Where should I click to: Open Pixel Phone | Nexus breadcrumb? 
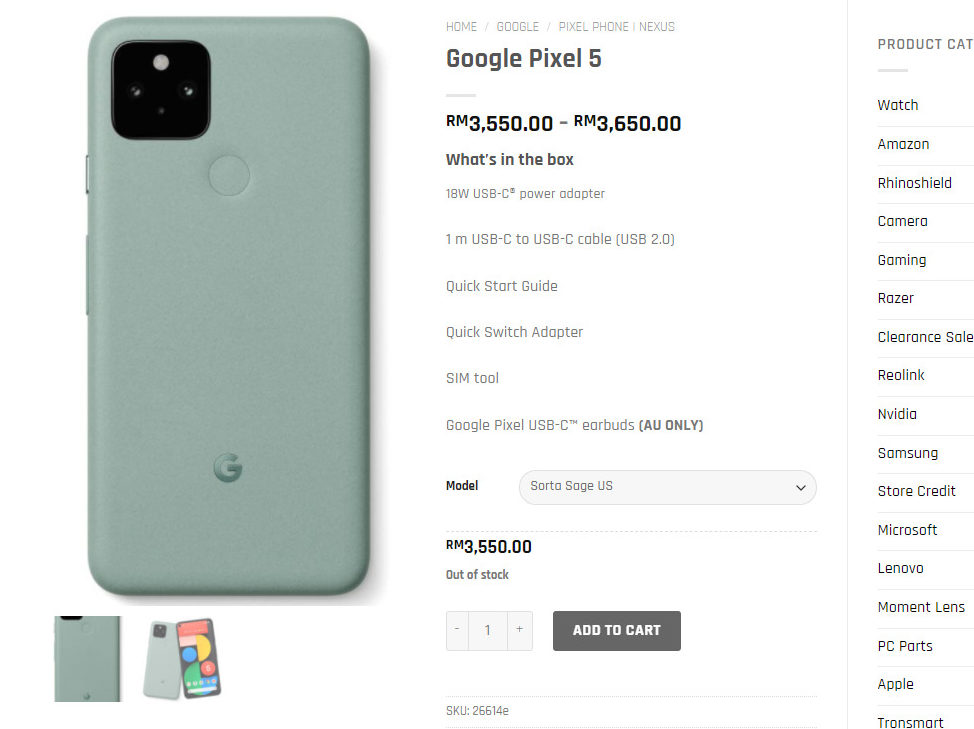coord(616,27)
